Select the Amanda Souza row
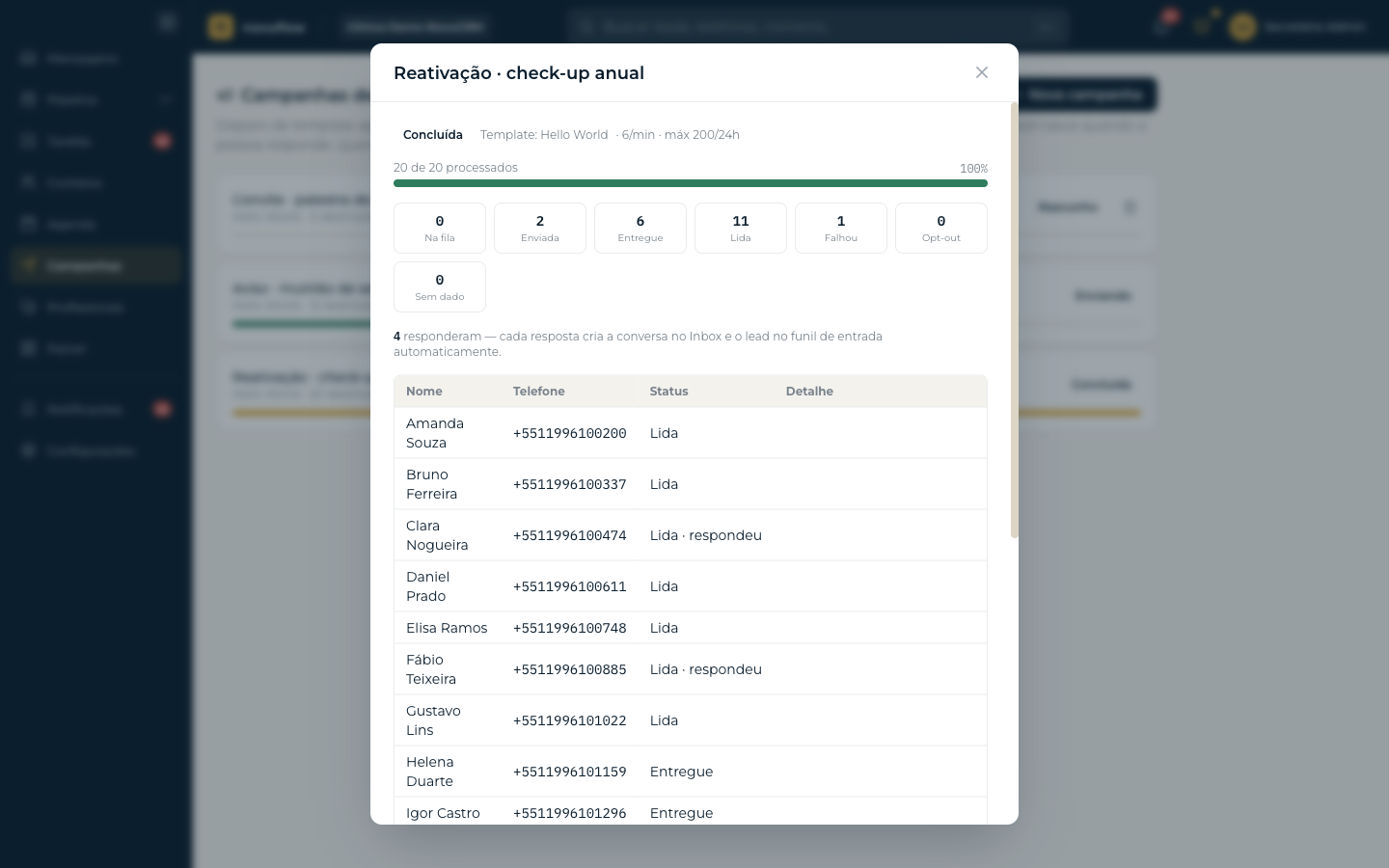The image size is (1389, 868). (691, 433)
